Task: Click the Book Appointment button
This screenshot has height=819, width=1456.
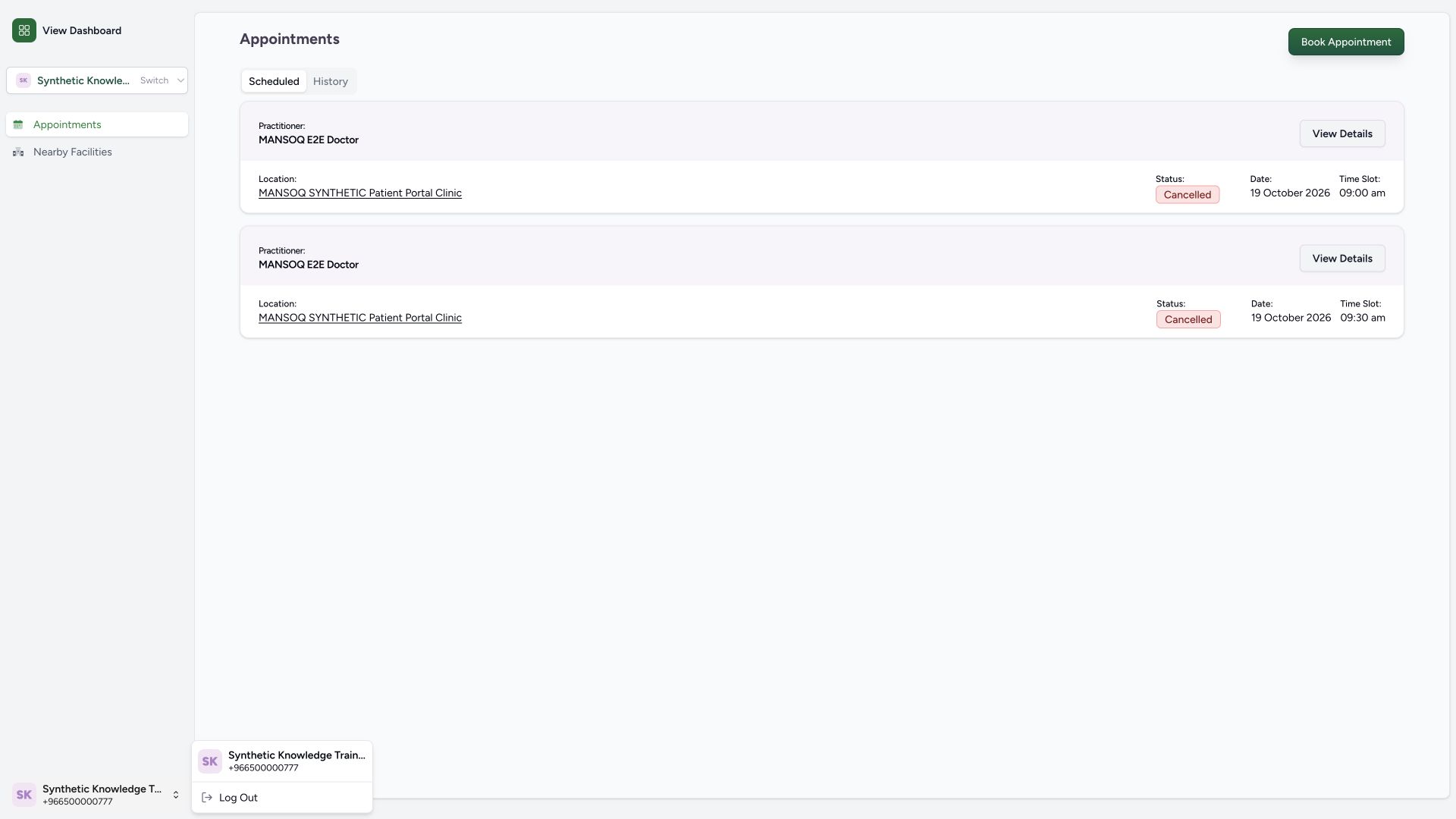Action: click(x=1346, y=42)
